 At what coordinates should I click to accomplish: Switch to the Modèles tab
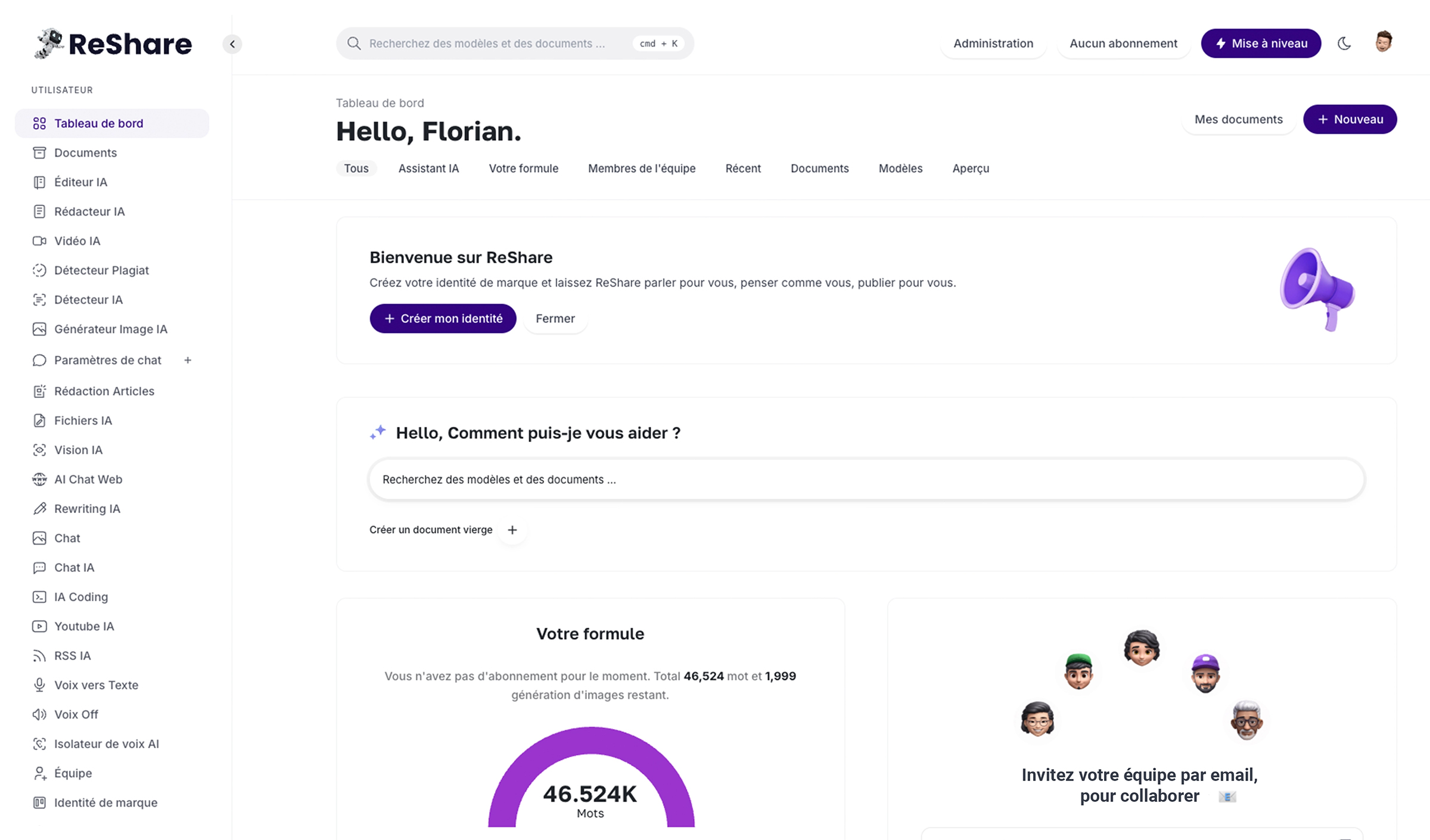pyautogui.click(x=900, y=169)
